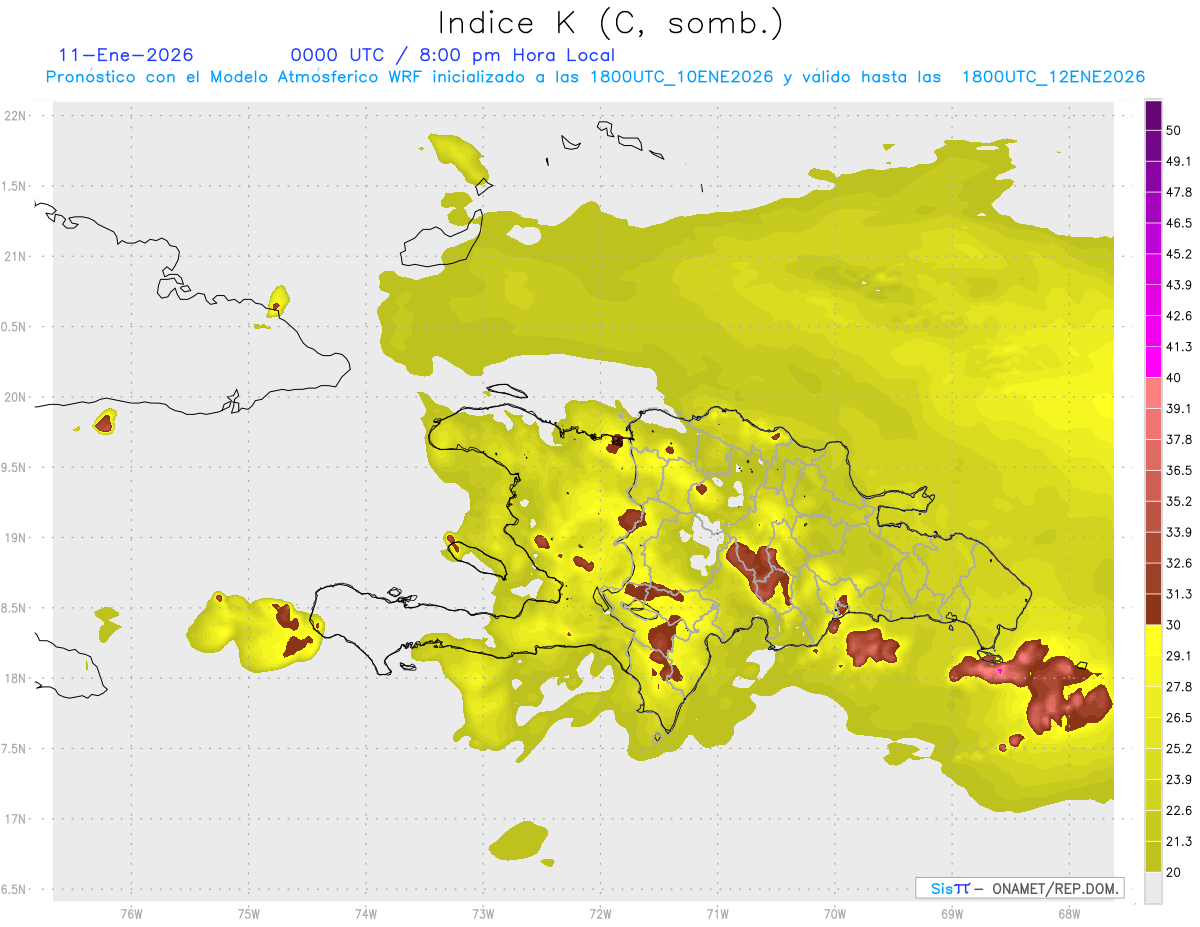This screenshot has width=1200, height=927.
Task: Click the legend value '35.2'
Action: coord(1179,501)
